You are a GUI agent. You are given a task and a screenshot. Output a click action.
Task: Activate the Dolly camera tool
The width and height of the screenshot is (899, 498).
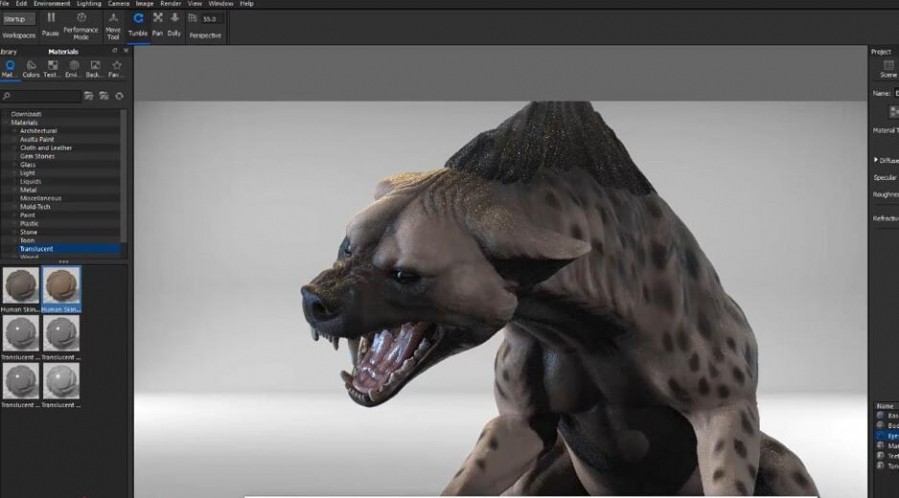pyautogui.click(x=174, y=25)
